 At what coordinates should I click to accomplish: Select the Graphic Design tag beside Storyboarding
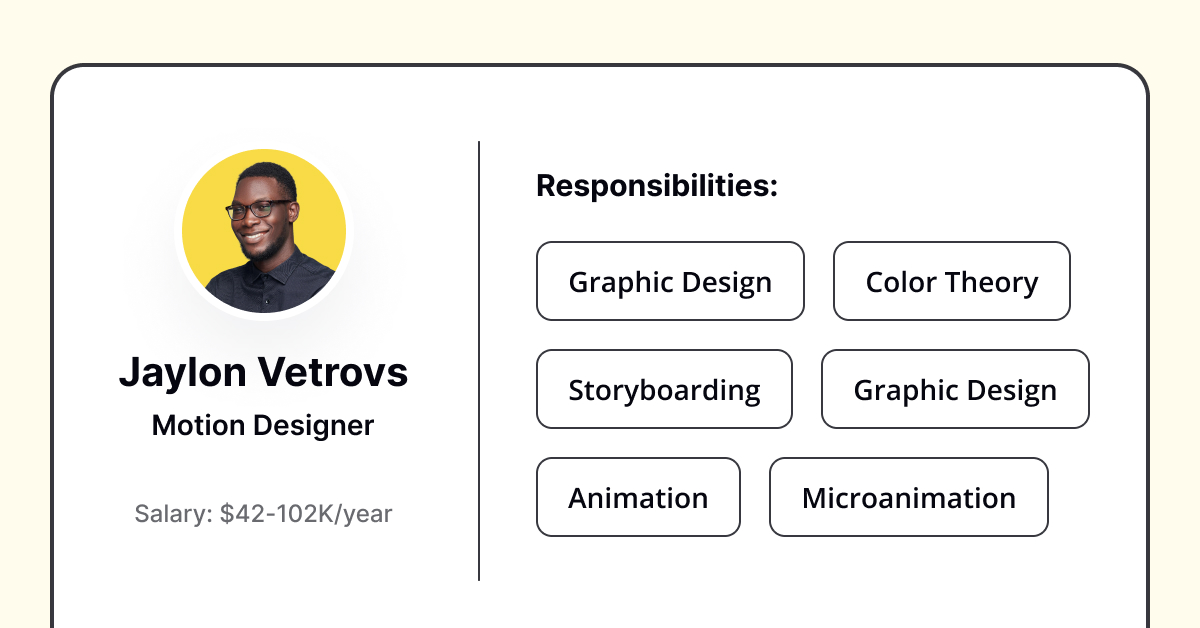point(955,389)
